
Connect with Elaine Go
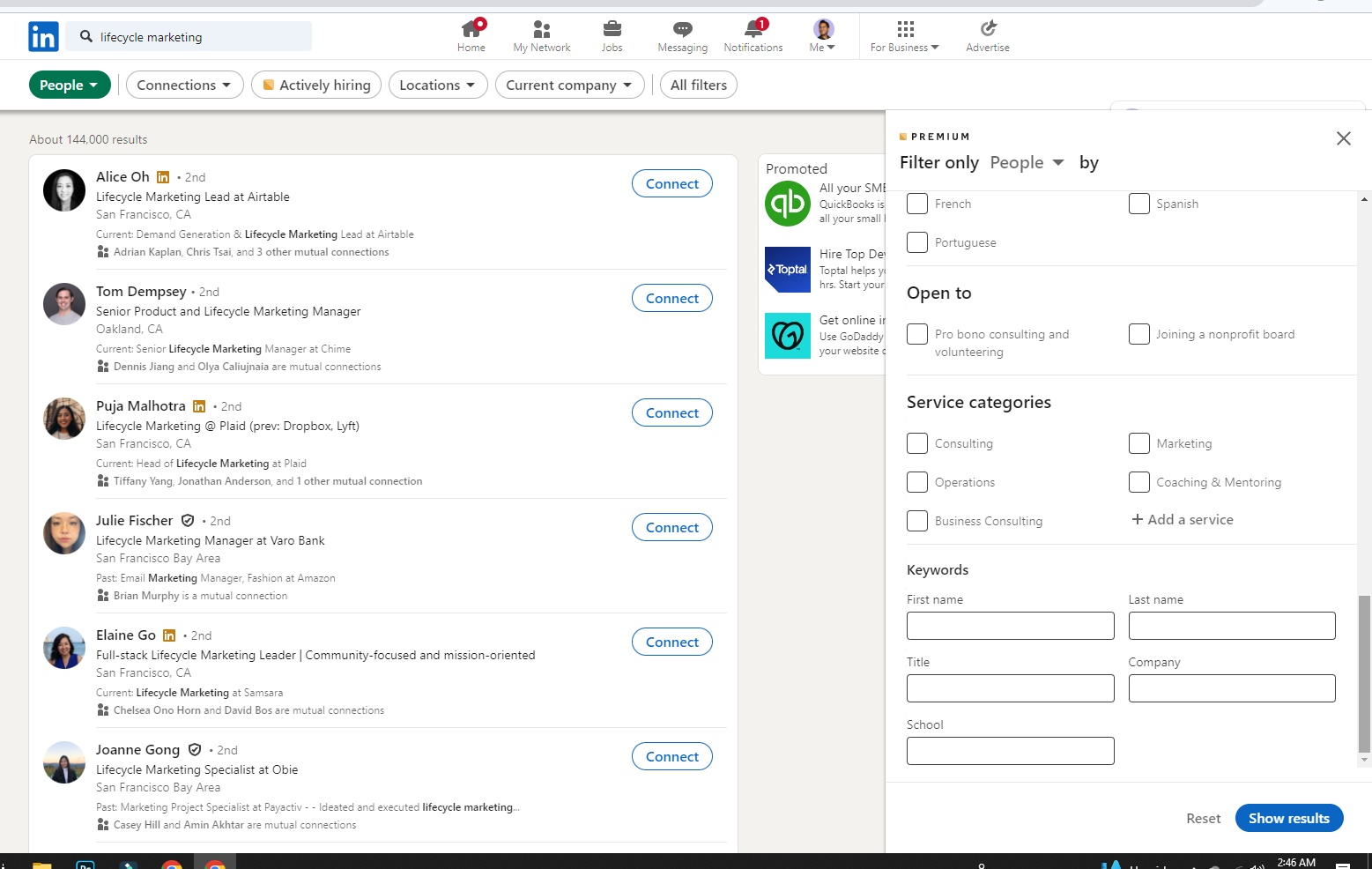tap(672, 642)
